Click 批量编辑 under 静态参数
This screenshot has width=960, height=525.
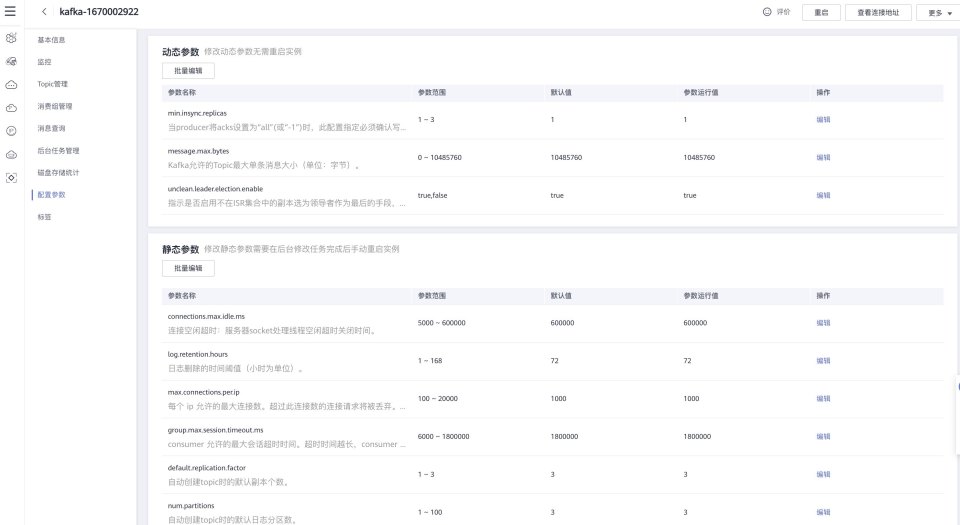point(188,268)
